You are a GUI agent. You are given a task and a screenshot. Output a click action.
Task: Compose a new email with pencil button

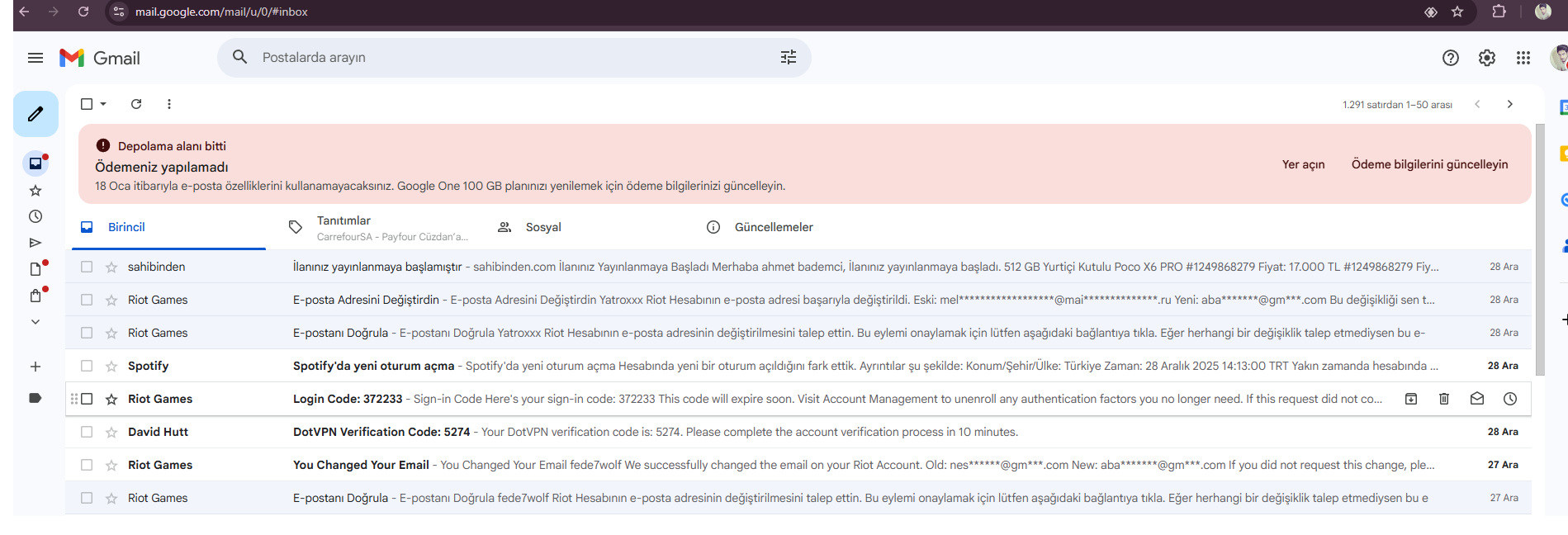[36, 114]
